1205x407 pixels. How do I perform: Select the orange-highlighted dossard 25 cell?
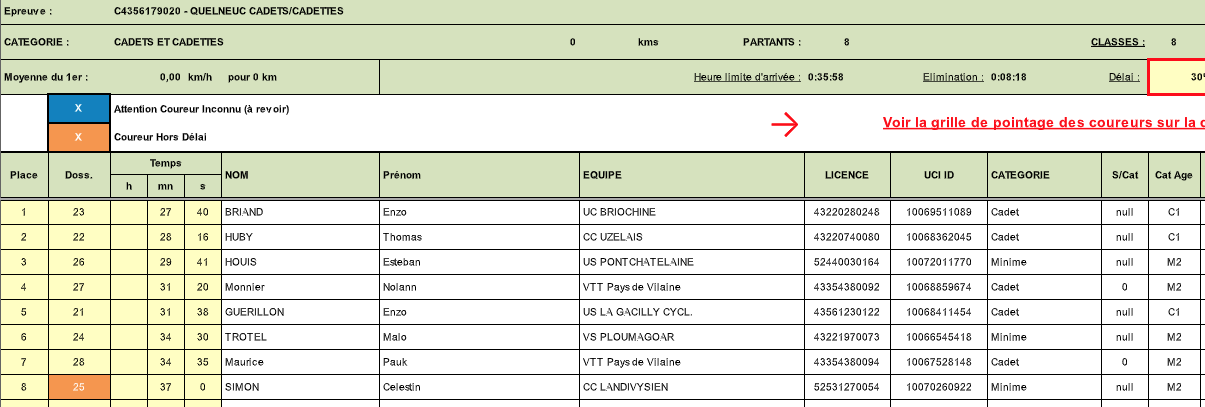click(78, 387)
